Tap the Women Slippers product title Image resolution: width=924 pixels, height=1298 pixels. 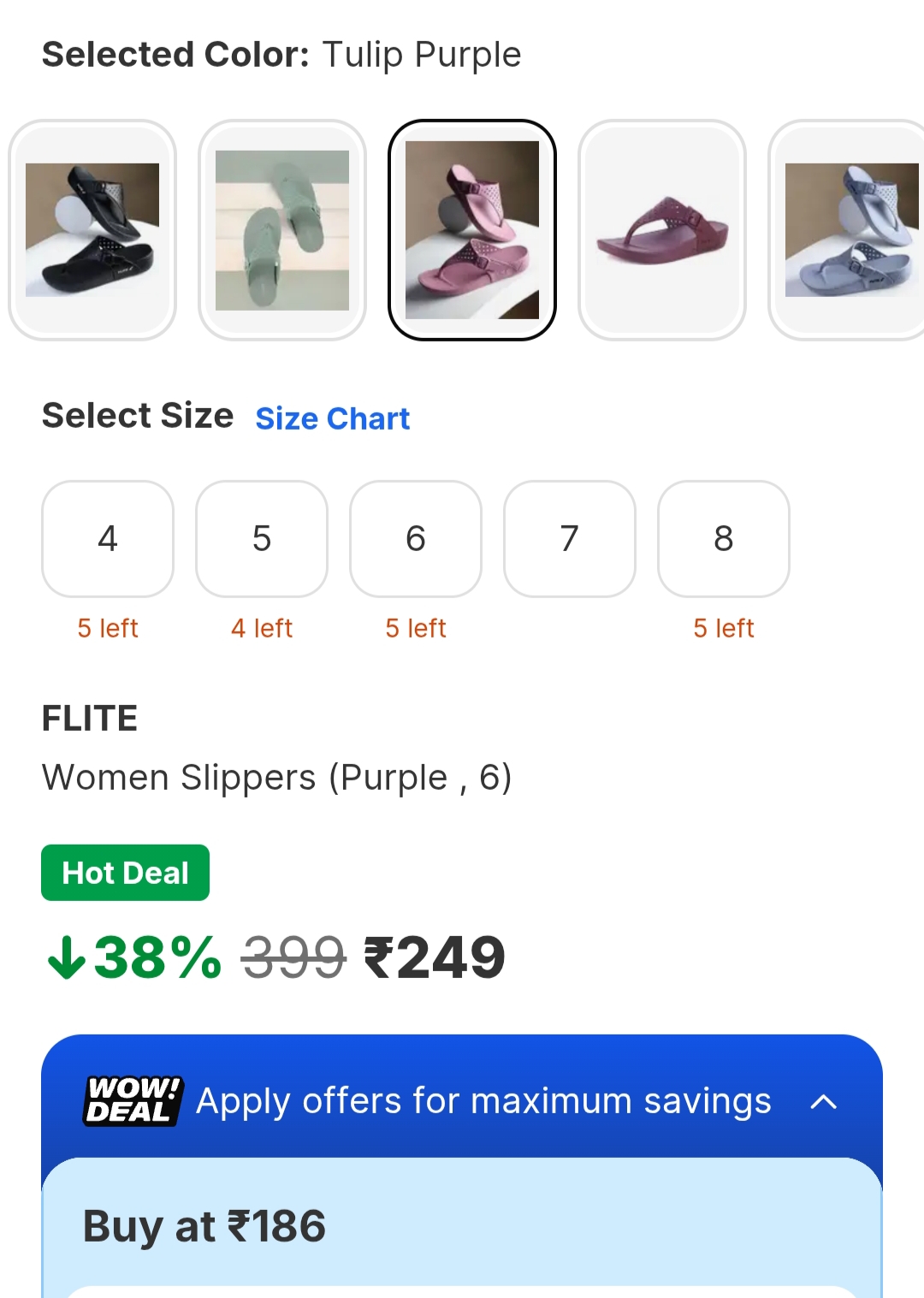coord(276,778)
